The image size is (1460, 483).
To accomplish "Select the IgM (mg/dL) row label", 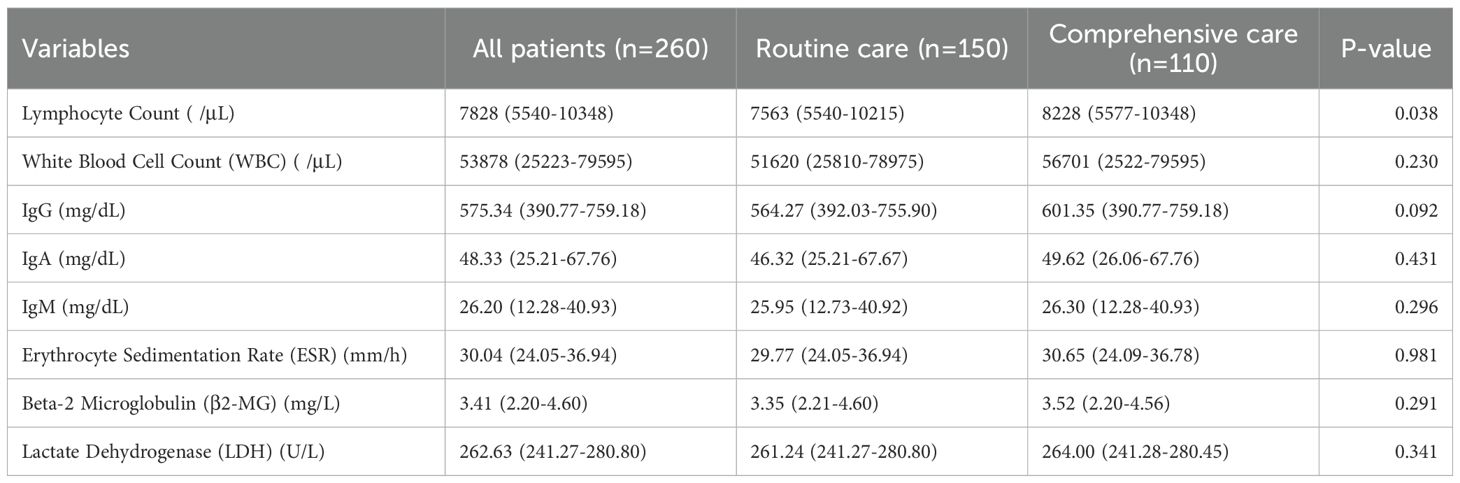I will tap(67, 307).
